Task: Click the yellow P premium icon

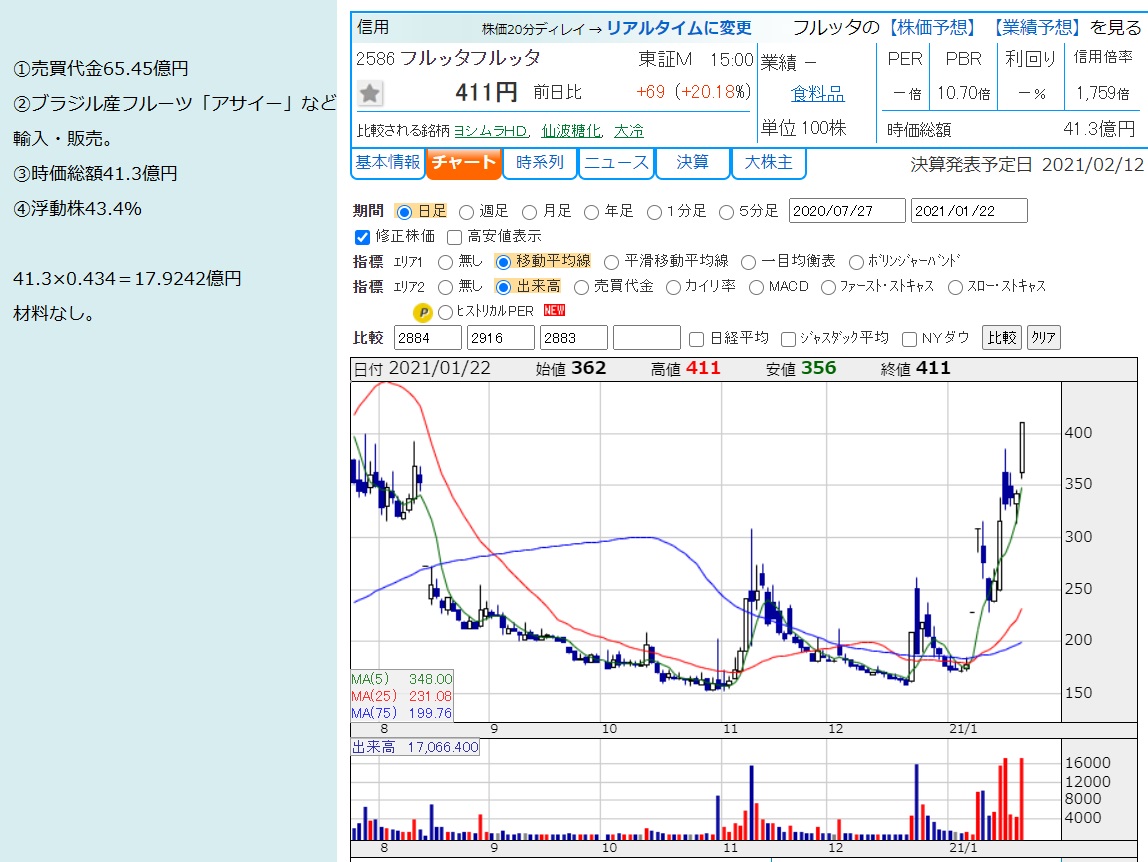Action: [x=422, y=313]
